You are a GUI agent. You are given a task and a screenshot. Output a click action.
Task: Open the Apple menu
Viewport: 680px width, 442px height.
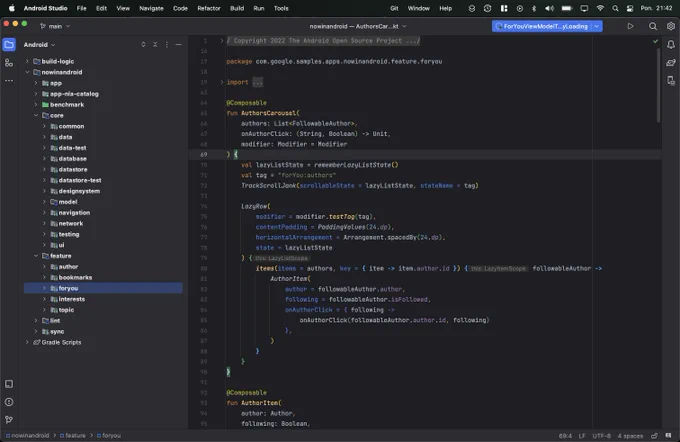tap(12, 8)
